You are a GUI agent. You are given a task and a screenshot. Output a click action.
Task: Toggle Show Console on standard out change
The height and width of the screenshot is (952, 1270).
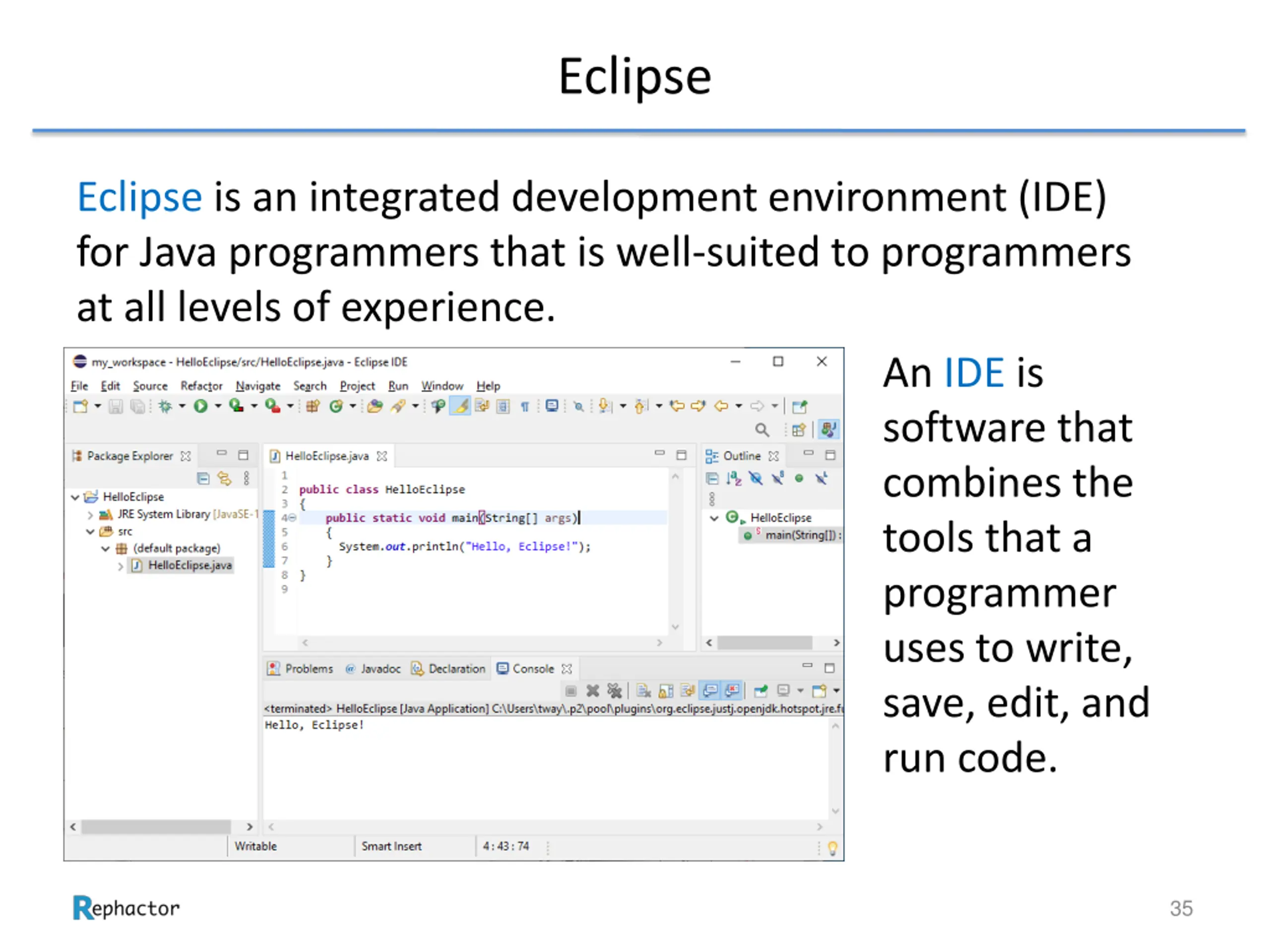[x=710, y=690]
